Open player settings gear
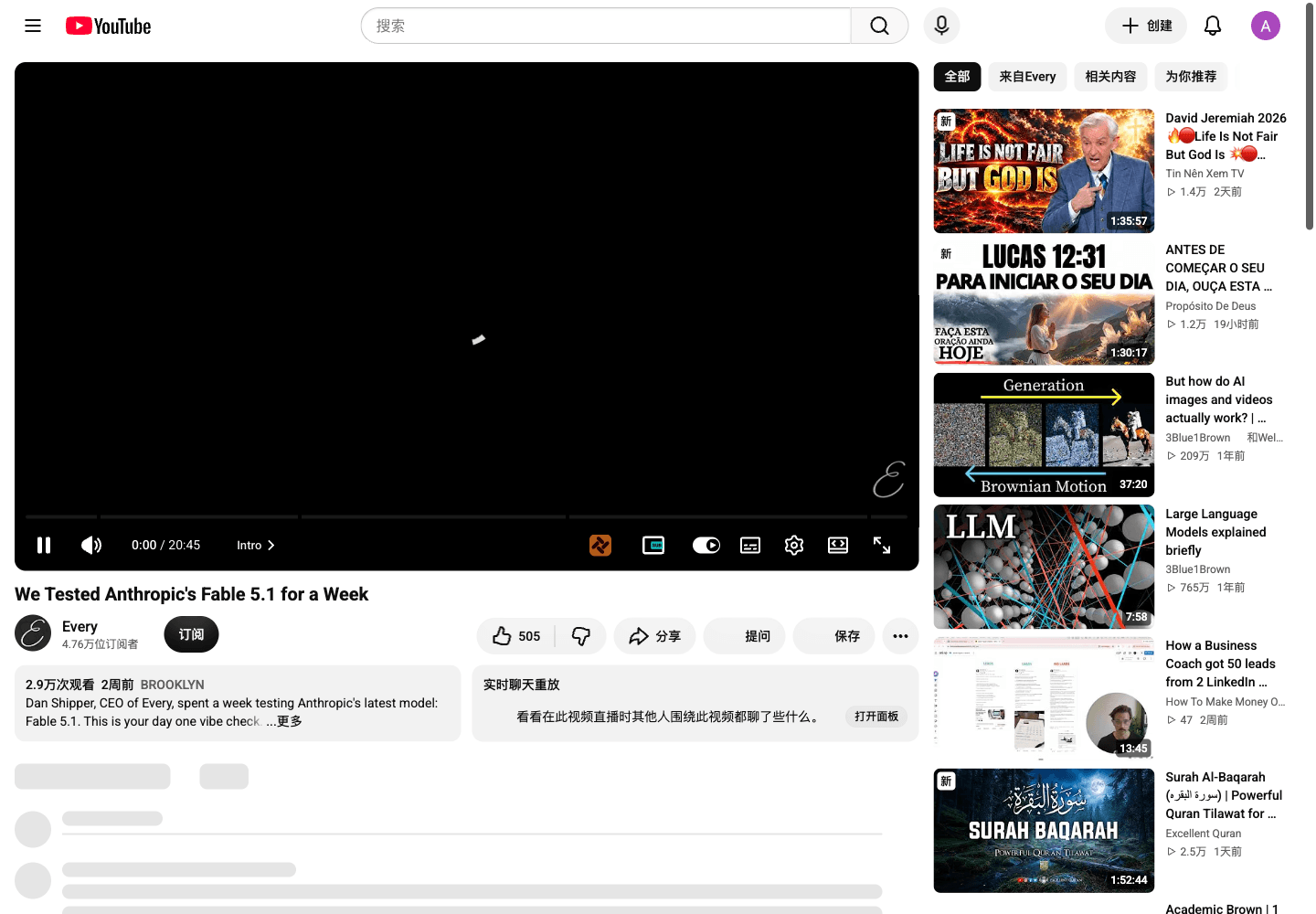This screenshot has height=914, width=1316. tap(794, 545)
